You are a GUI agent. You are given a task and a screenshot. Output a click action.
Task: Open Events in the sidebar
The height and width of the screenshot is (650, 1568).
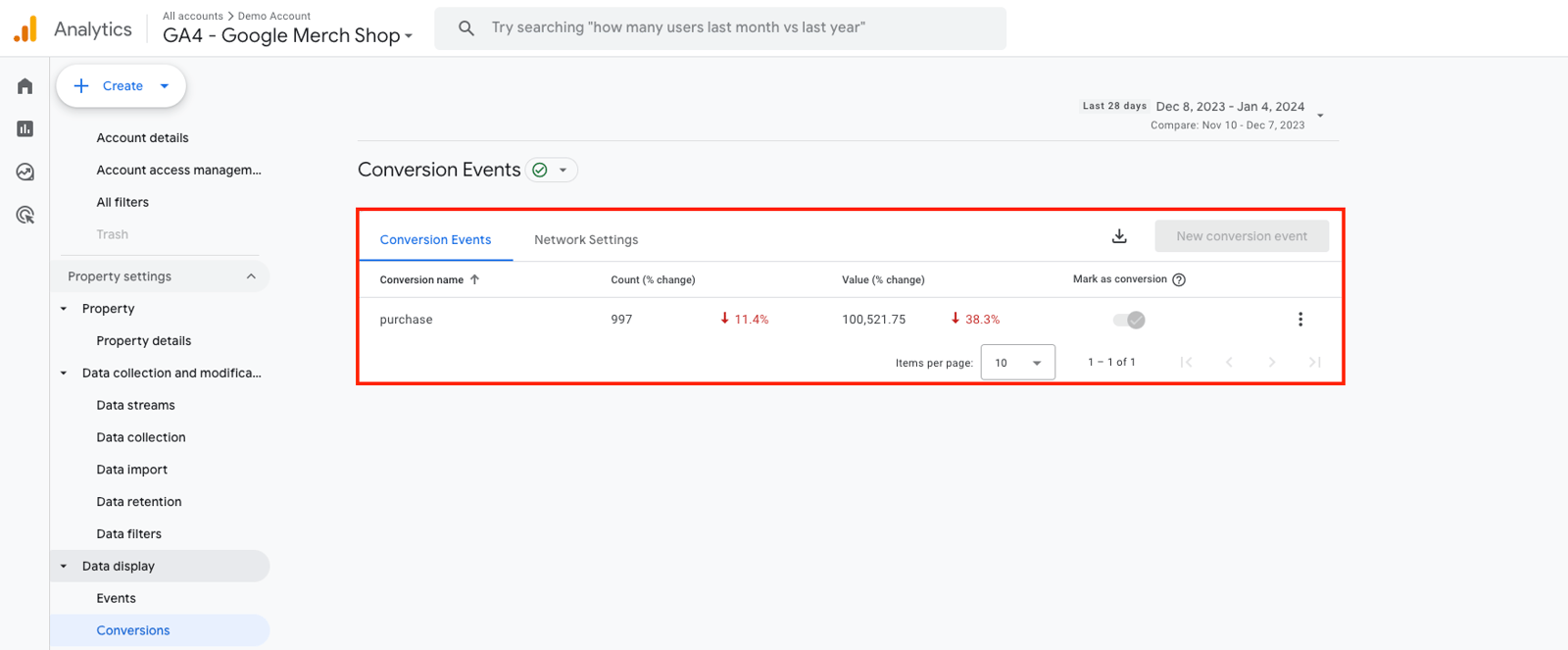pyautogui.click(x=117, y=598)
